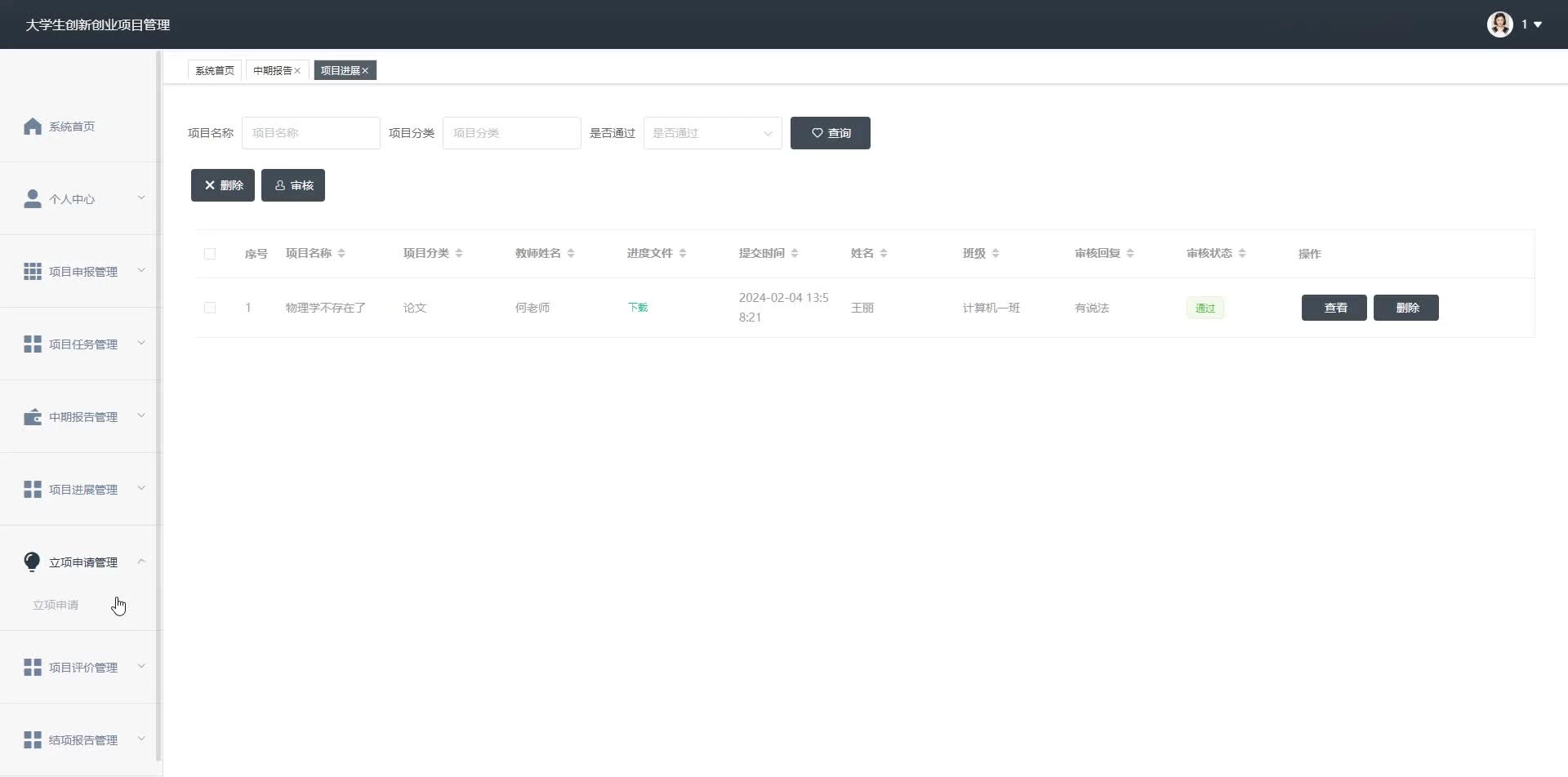Download the progress file via 下载 link

point(638,308)
